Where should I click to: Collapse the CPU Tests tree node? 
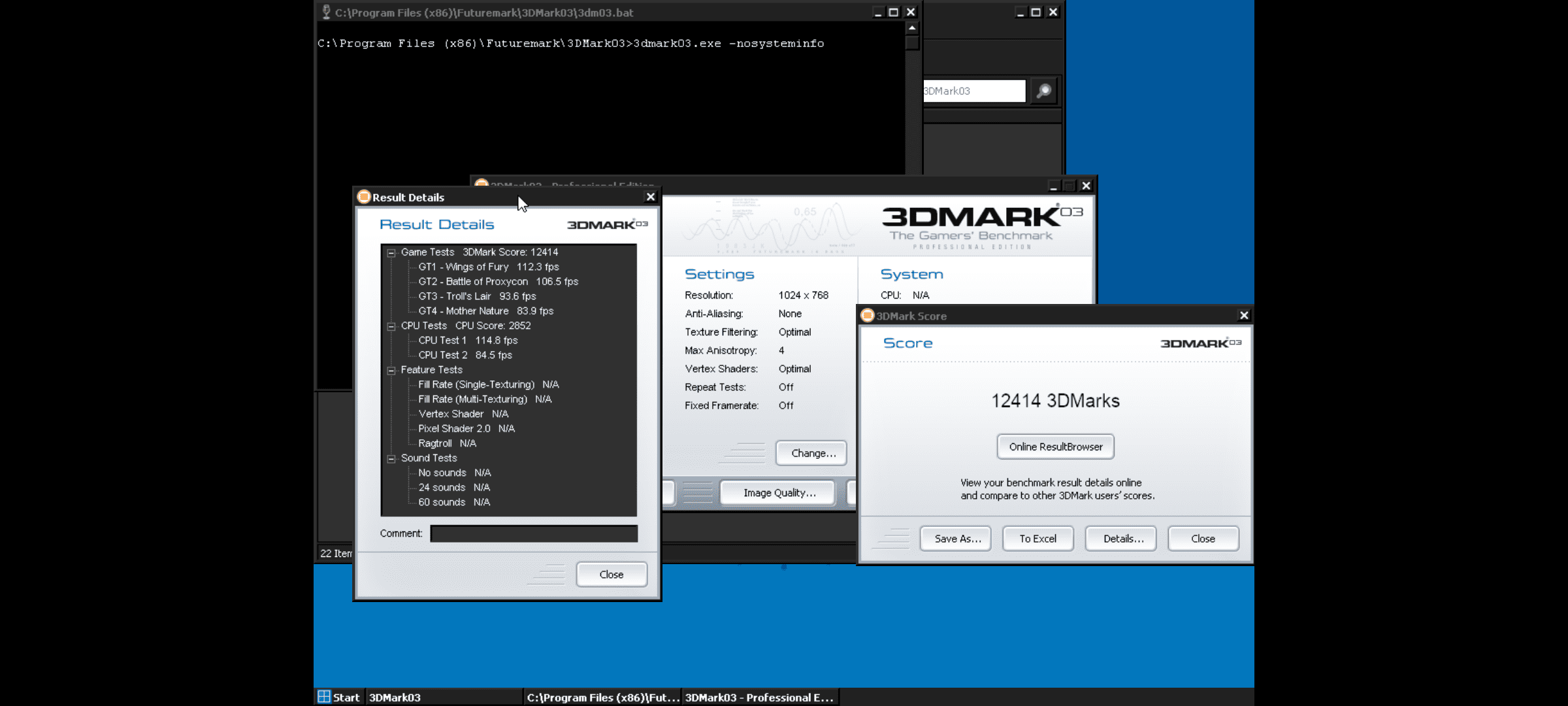click(391, 326)
